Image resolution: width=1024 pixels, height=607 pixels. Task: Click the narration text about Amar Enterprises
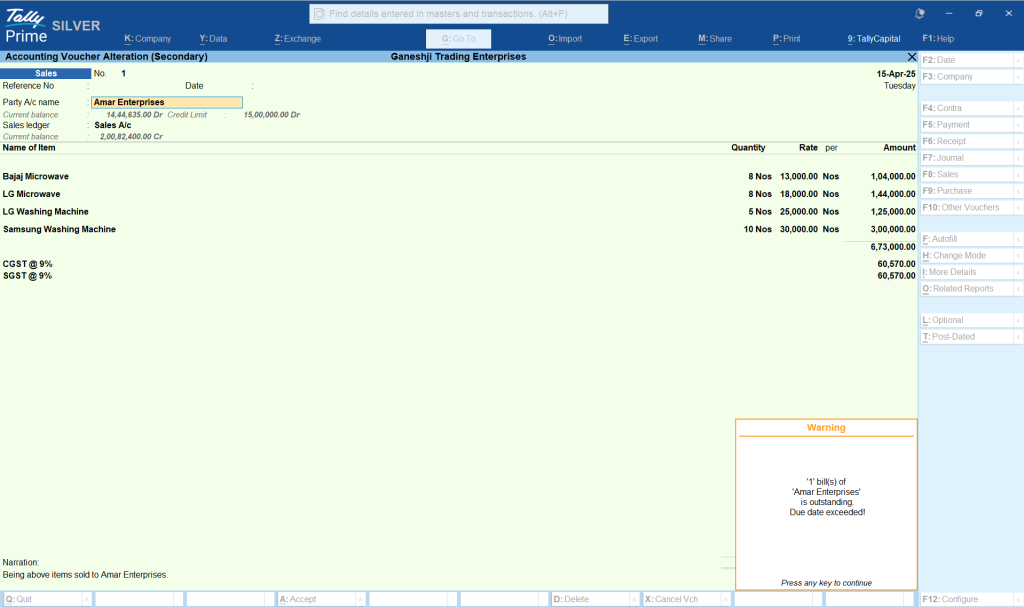85,575
